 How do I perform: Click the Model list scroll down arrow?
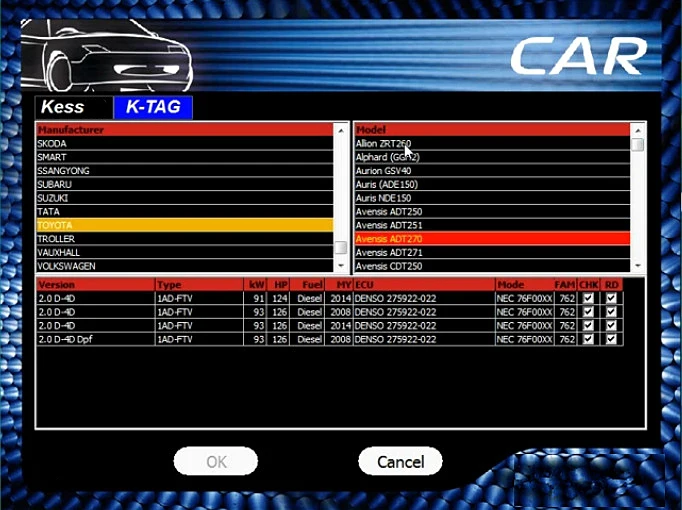pos(638,265)
